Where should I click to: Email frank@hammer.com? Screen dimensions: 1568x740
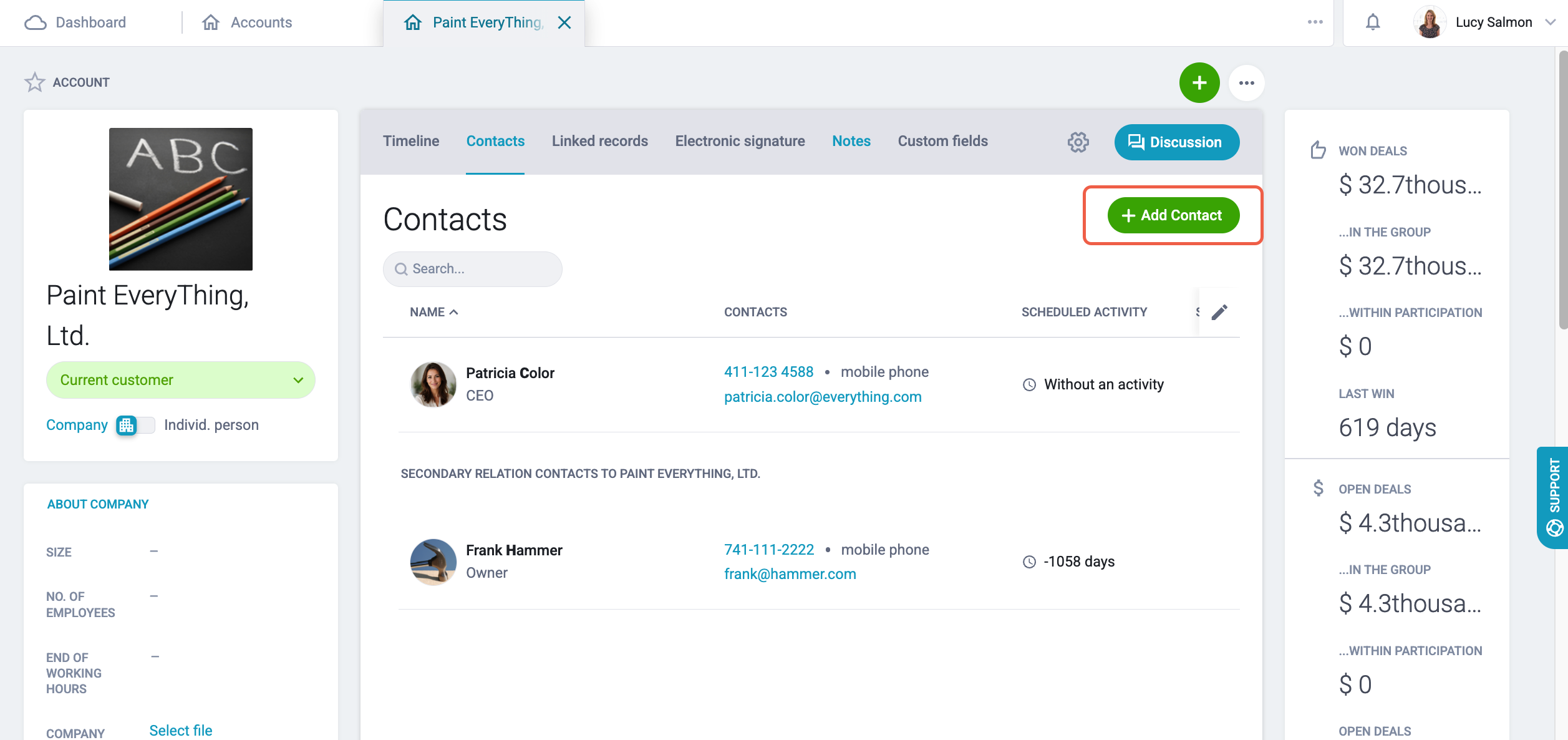(790, 574)
